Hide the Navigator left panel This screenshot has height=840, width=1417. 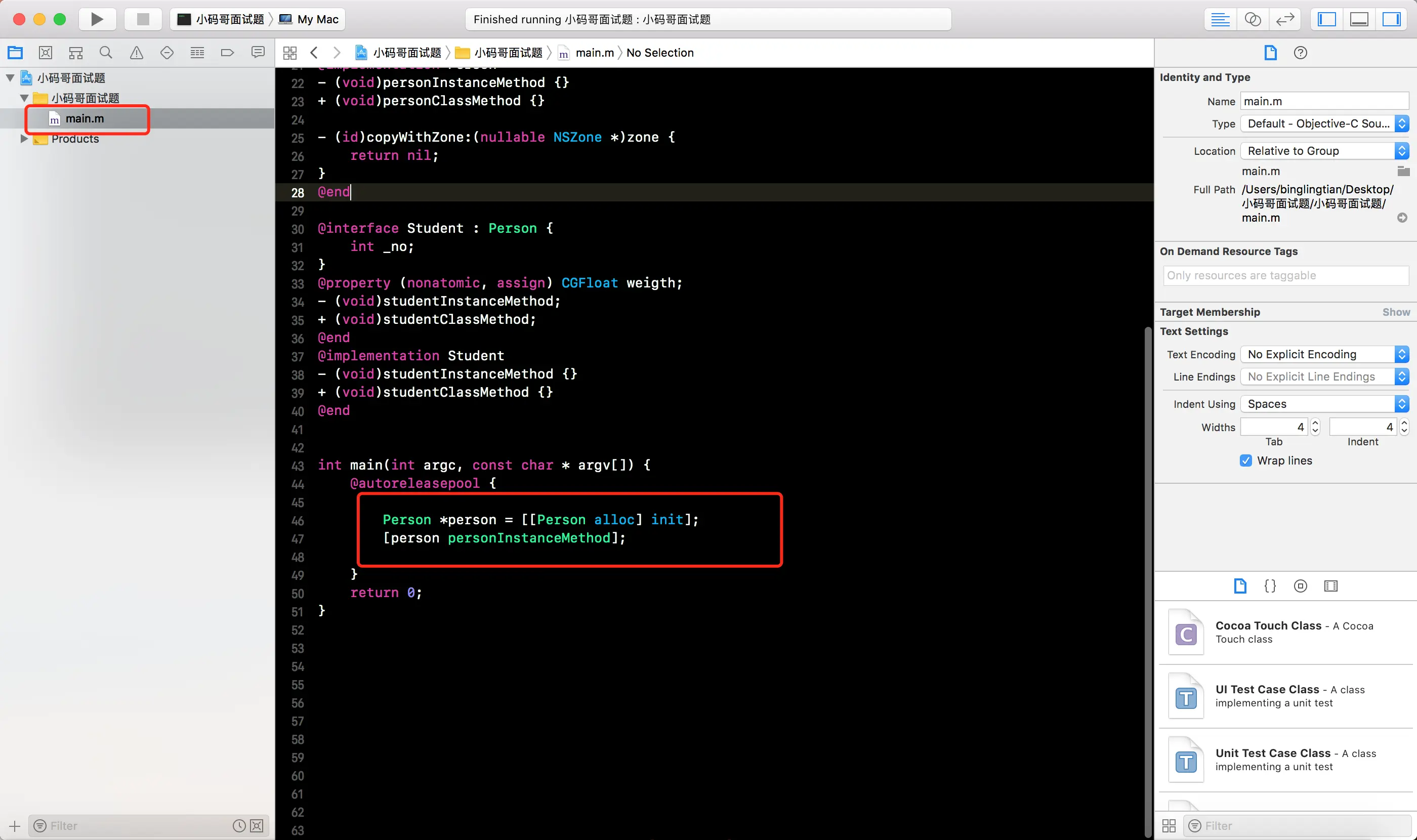coord(1326,19)
